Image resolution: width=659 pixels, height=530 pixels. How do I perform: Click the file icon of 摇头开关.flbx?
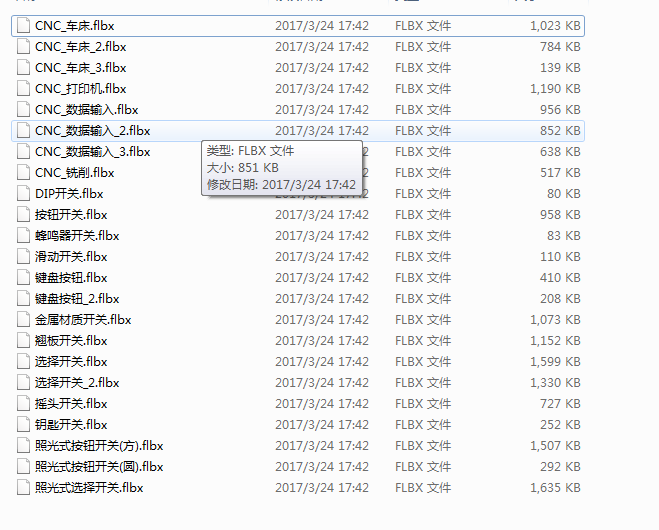[24, 404]
